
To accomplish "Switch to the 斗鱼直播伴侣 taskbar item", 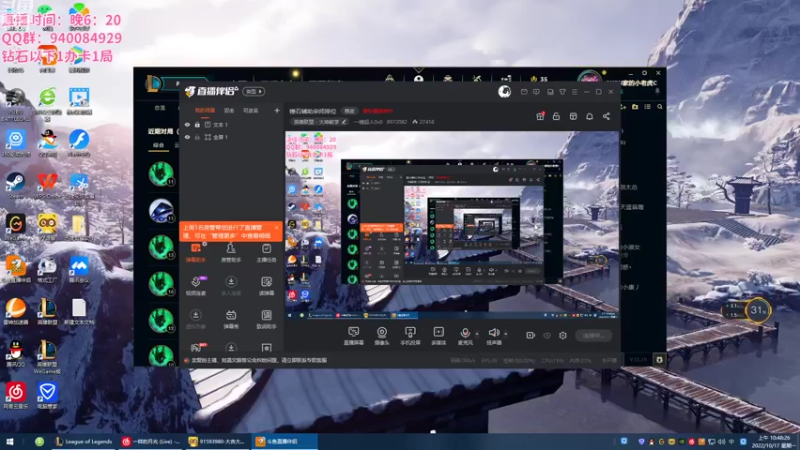I will (x=284, y=441).
